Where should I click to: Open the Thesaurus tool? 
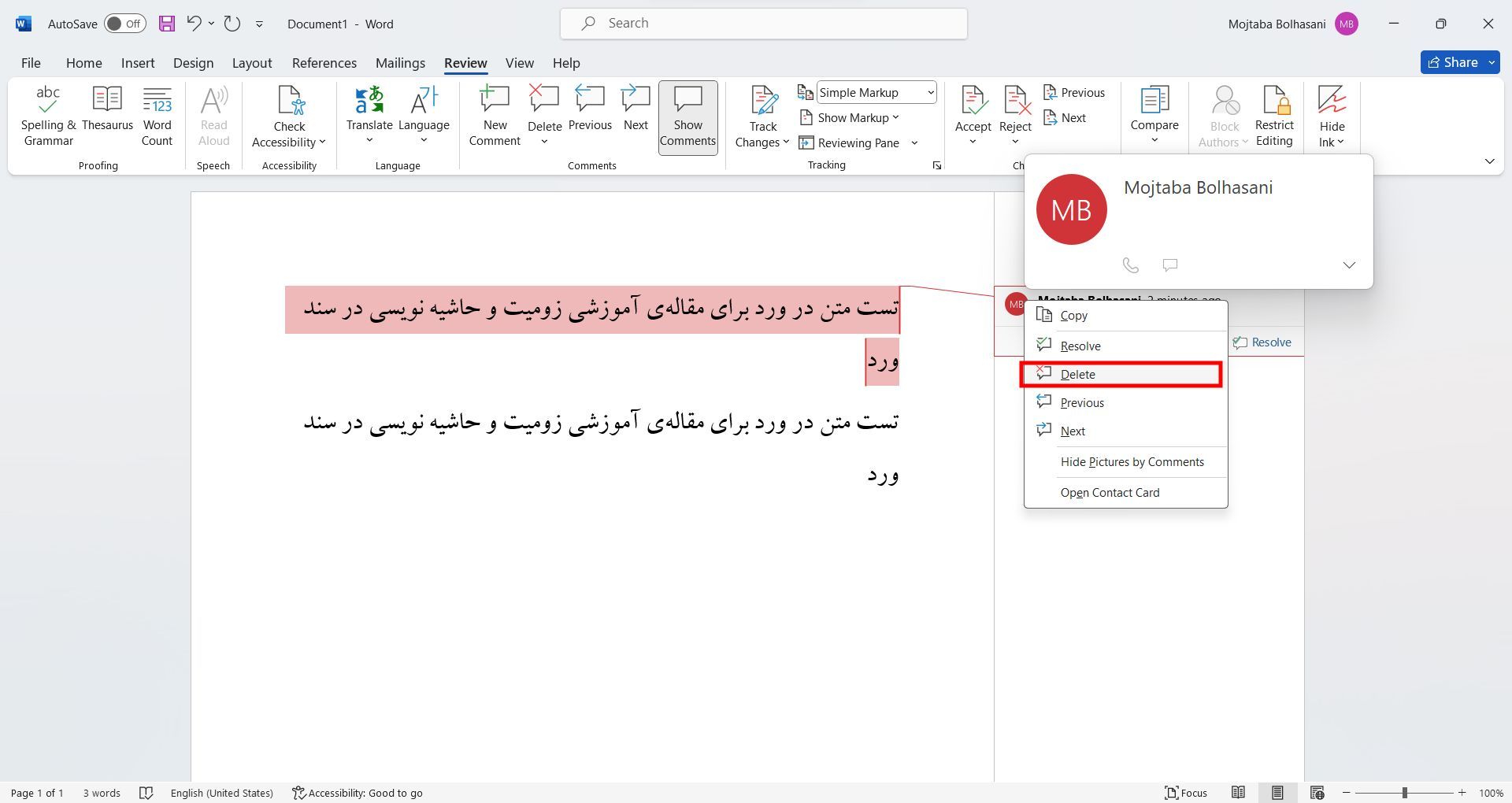pyautogui.click(x=107, y=109)
